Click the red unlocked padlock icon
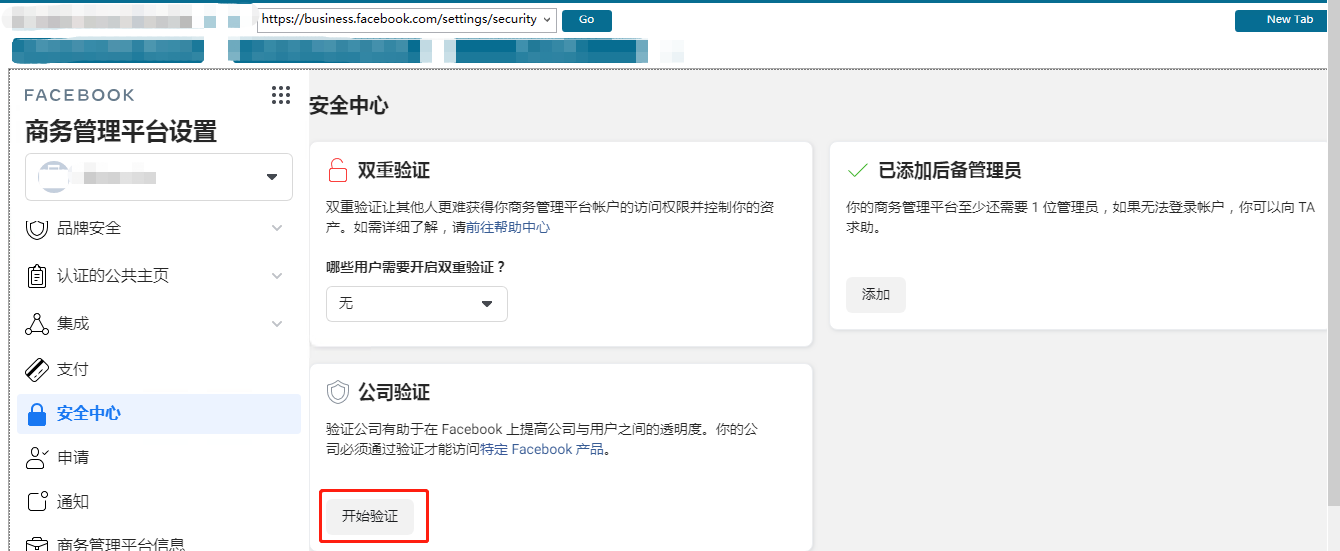The width and height of the screenshot is (1340, 551). coord(338,170)
